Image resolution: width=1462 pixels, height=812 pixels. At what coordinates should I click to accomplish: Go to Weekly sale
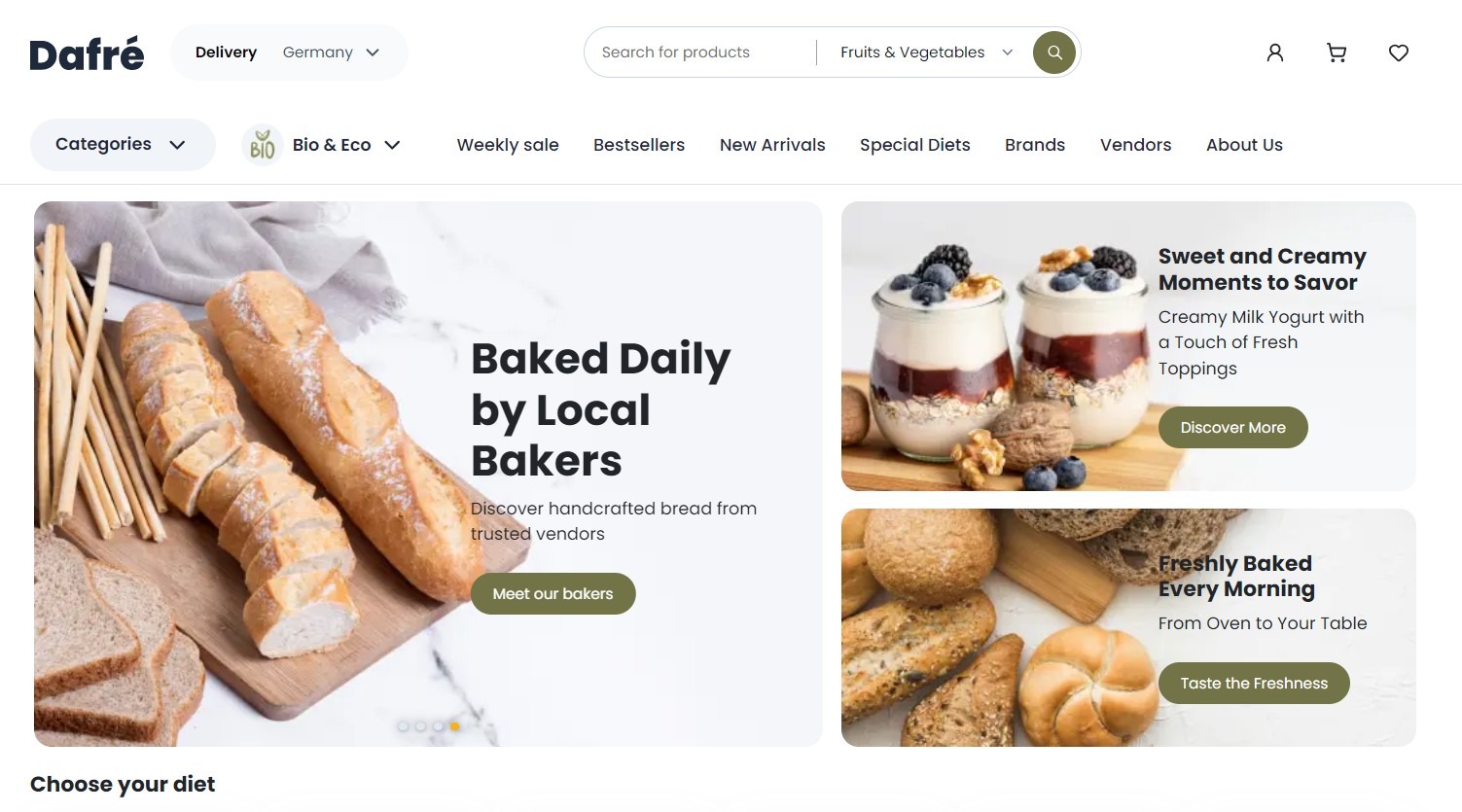click(508, 145)
